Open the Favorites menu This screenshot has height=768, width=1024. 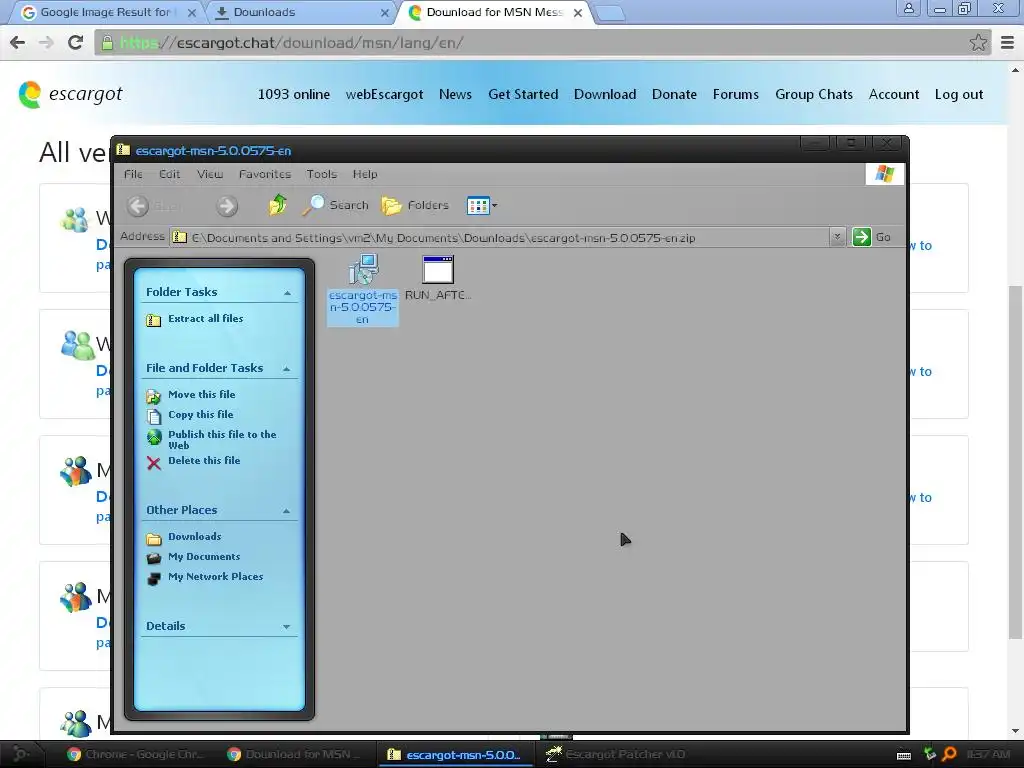pyautogui.click(x=264, y=174)
